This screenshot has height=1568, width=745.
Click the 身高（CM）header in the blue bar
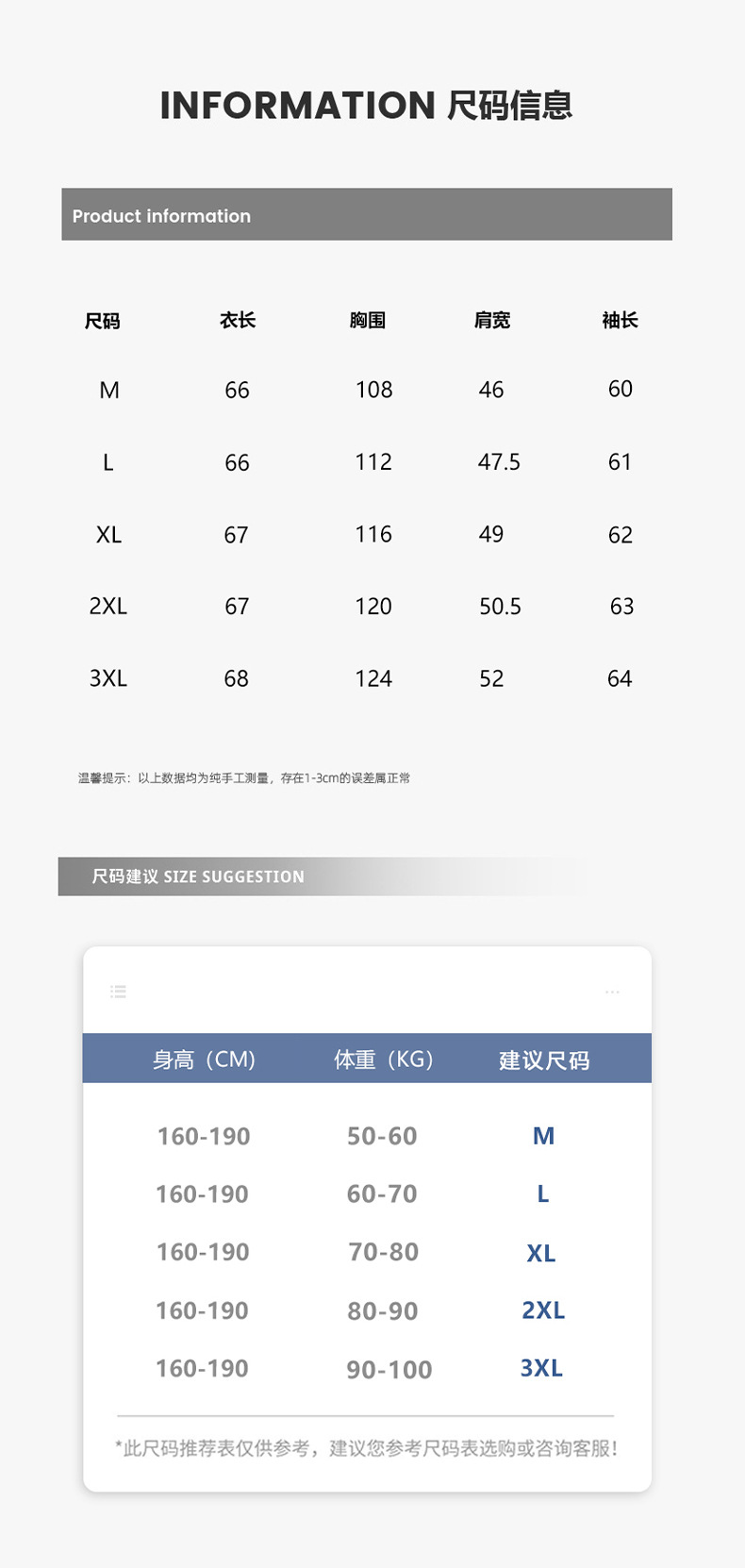(x=204, y=1059)
